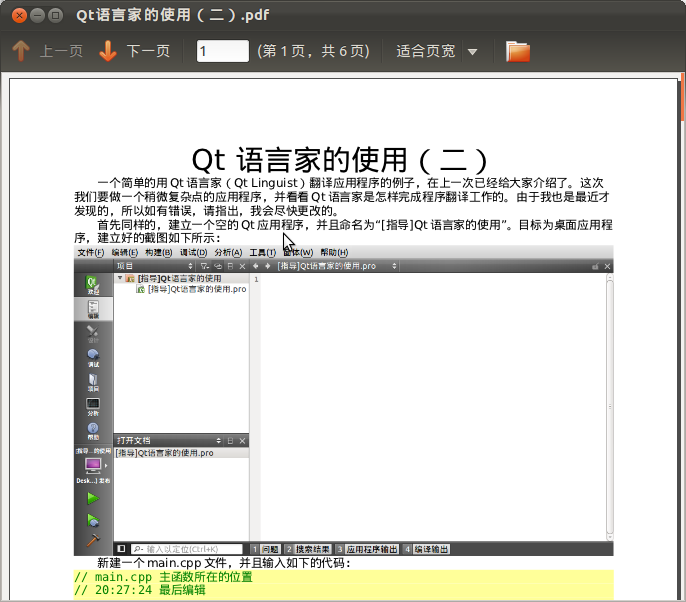Click the code comment line // main.cpp 主函数所在的位置
Image resolution: width=686 pixels, height=602 pixels.
tap(163, 577)
